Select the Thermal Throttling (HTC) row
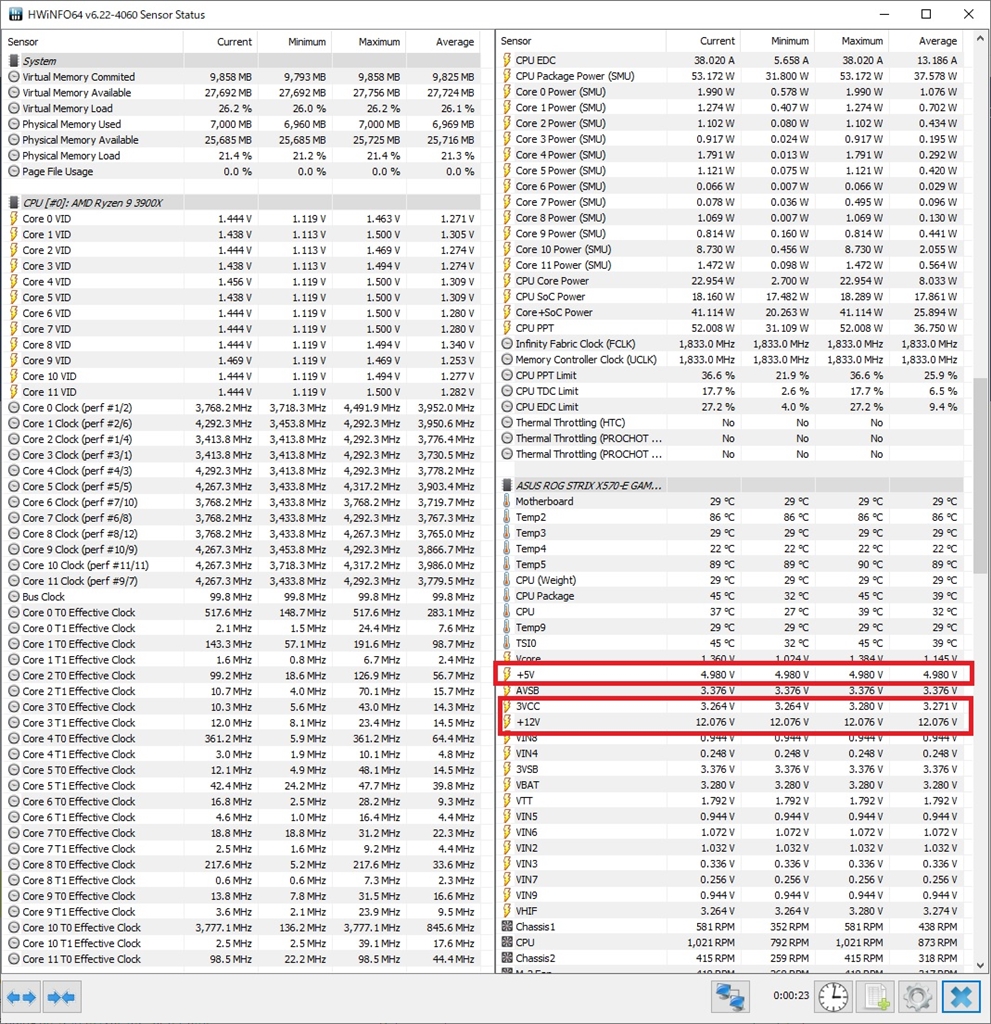 pyautogui.click(x=730, y=423)
